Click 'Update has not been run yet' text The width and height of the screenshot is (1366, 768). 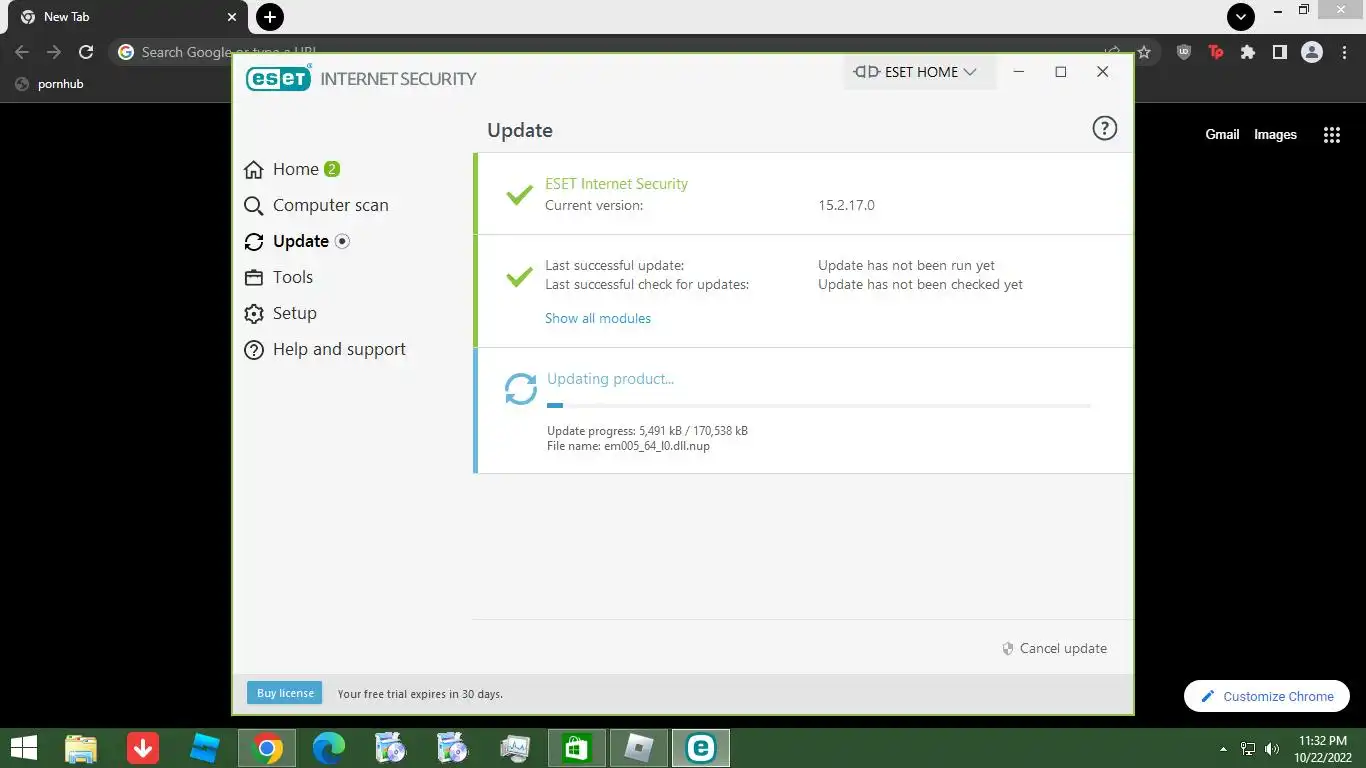906,265
